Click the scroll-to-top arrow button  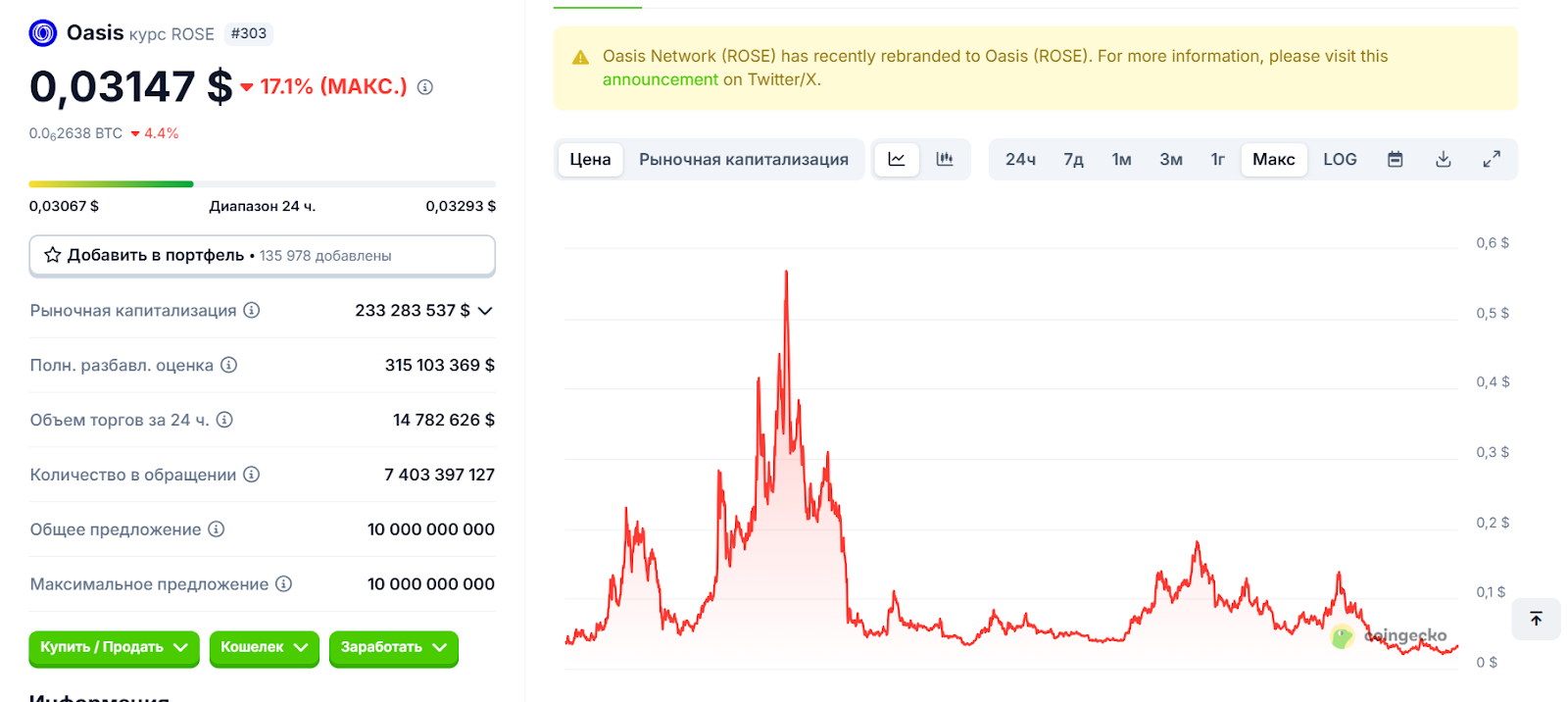[1537, 619]
